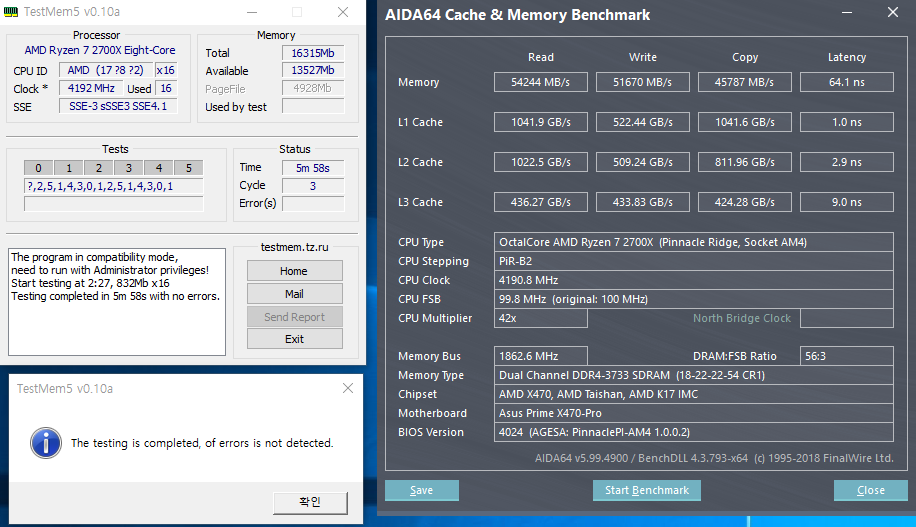The height and width of the screenshot is (527, 916).
Task: Click Motherboard value Asus Prime X470-Pro
Action: tap(693, 413)
